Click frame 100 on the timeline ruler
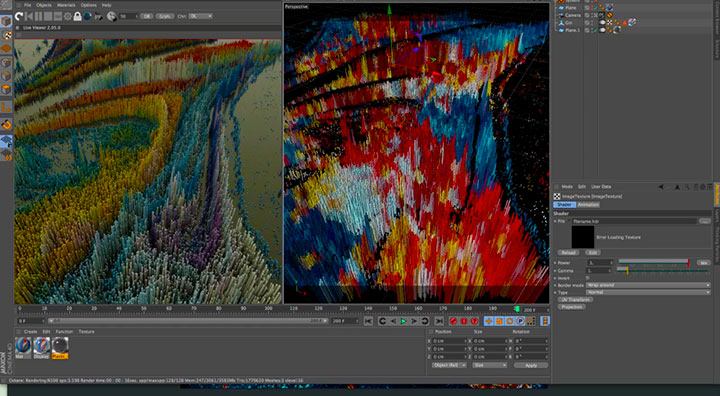 [x=269, y=308]
